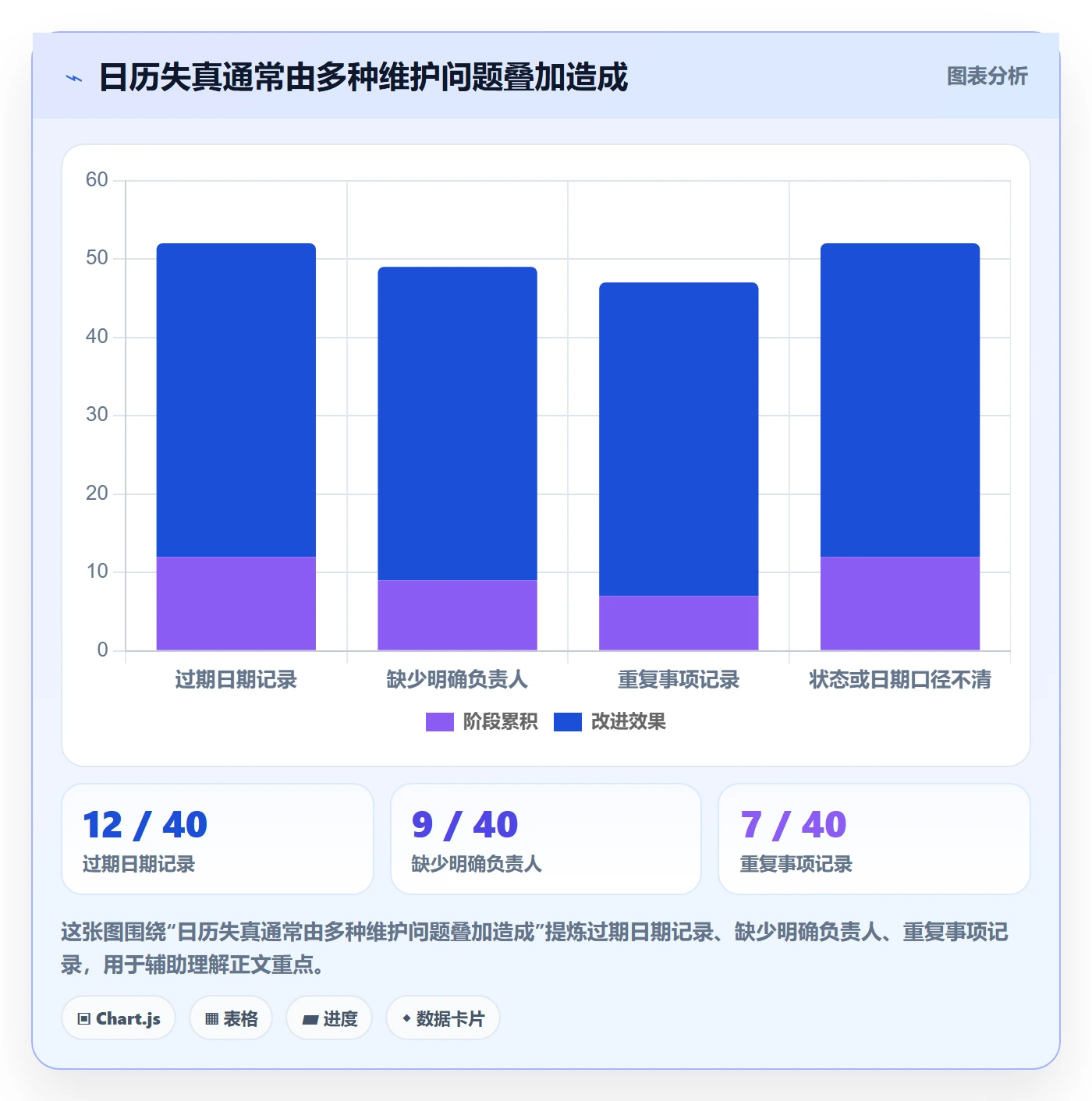Click the blue segment of the 重复事项记录 bar
1092x1101 pixels.
pyautogui.click(x=679, y=439)
